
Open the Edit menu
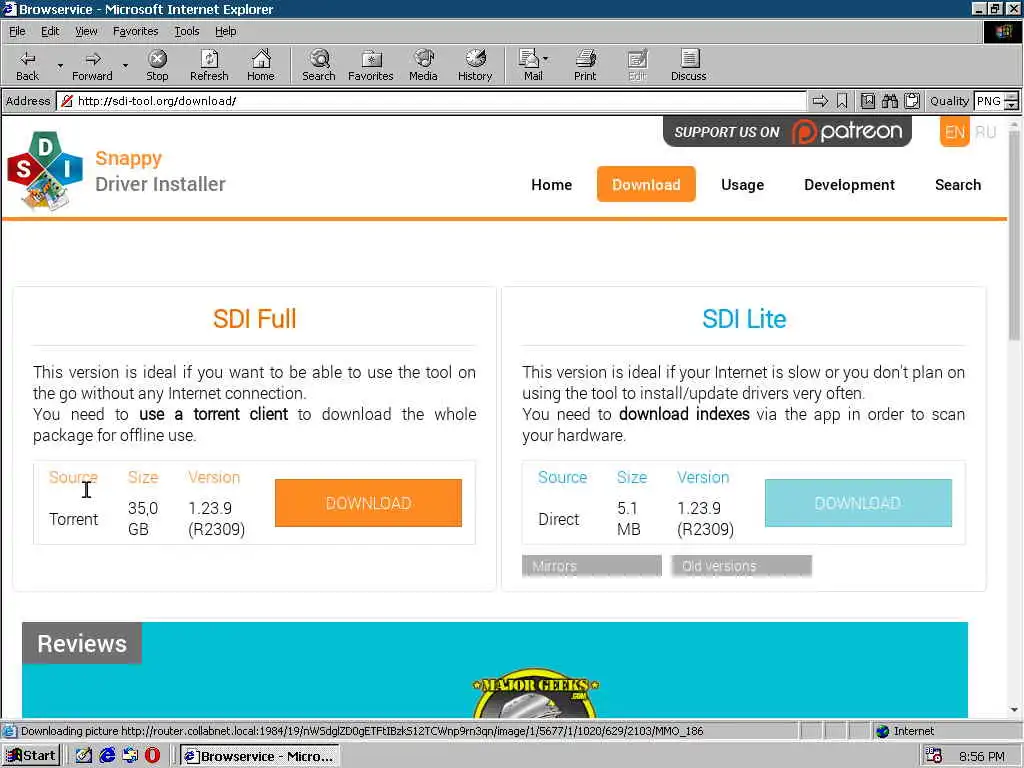click(50, 31)
